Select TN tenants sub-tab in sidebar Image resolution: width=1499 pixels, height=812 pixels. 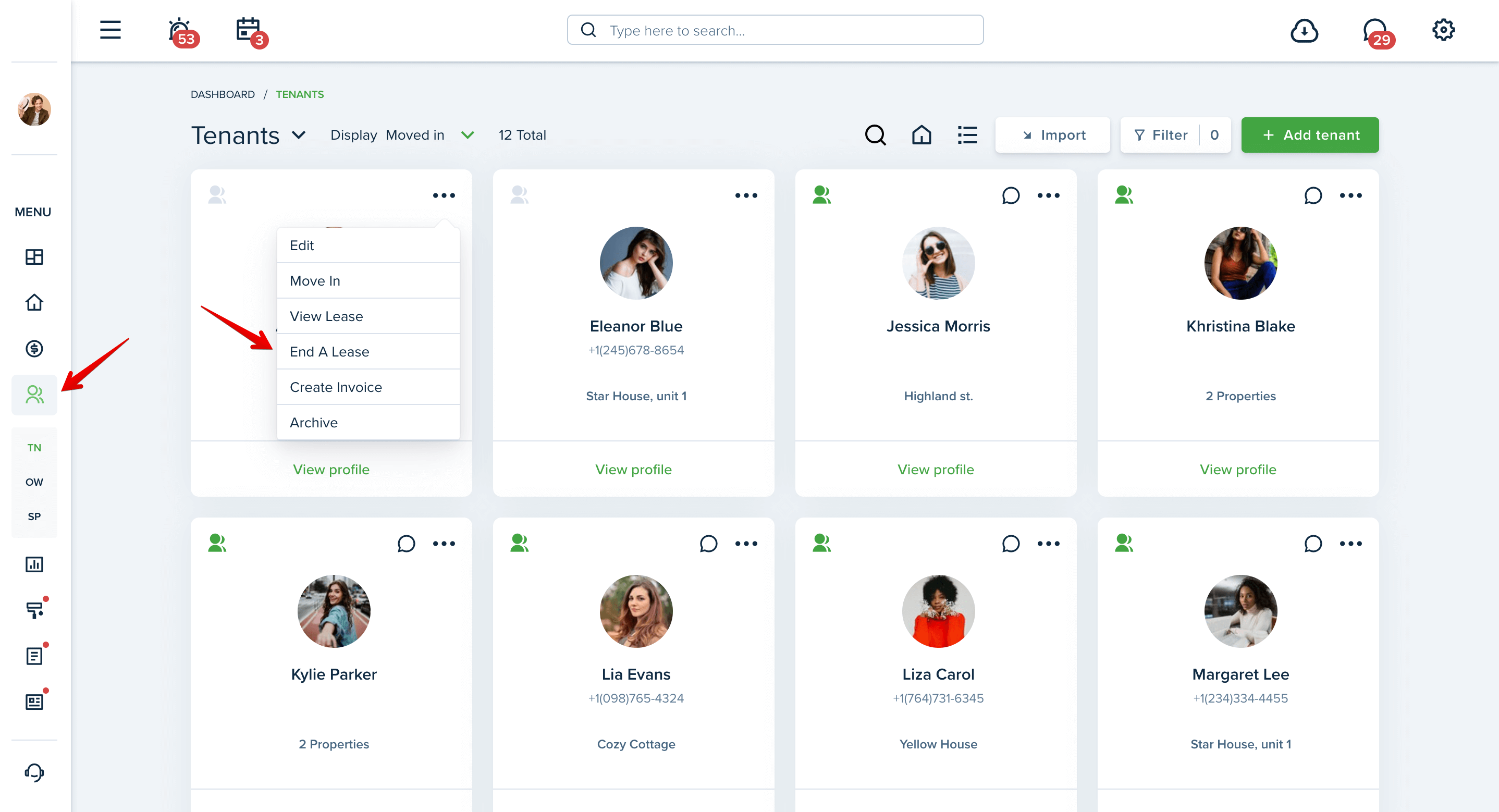pyautogui.click(x=34, y=447)
